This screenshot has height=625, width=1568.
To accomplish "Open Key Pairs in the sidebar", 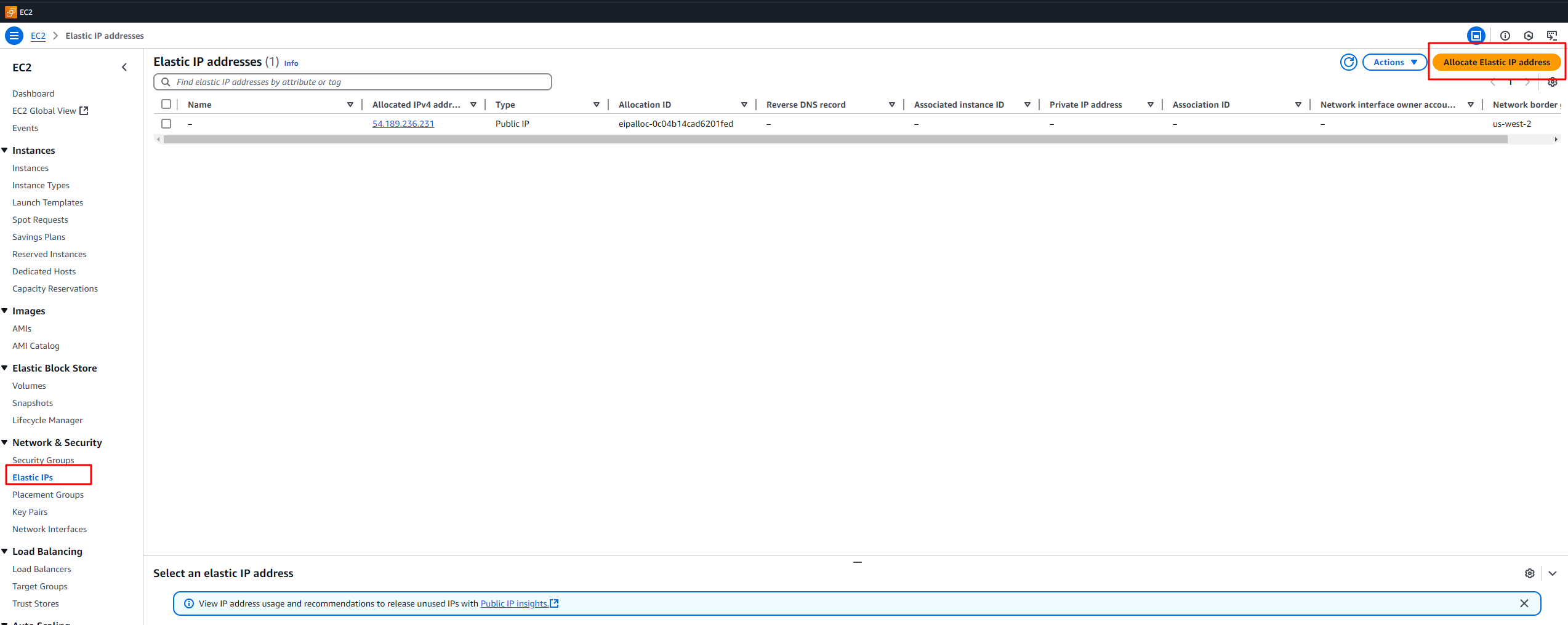I will 30,512.
